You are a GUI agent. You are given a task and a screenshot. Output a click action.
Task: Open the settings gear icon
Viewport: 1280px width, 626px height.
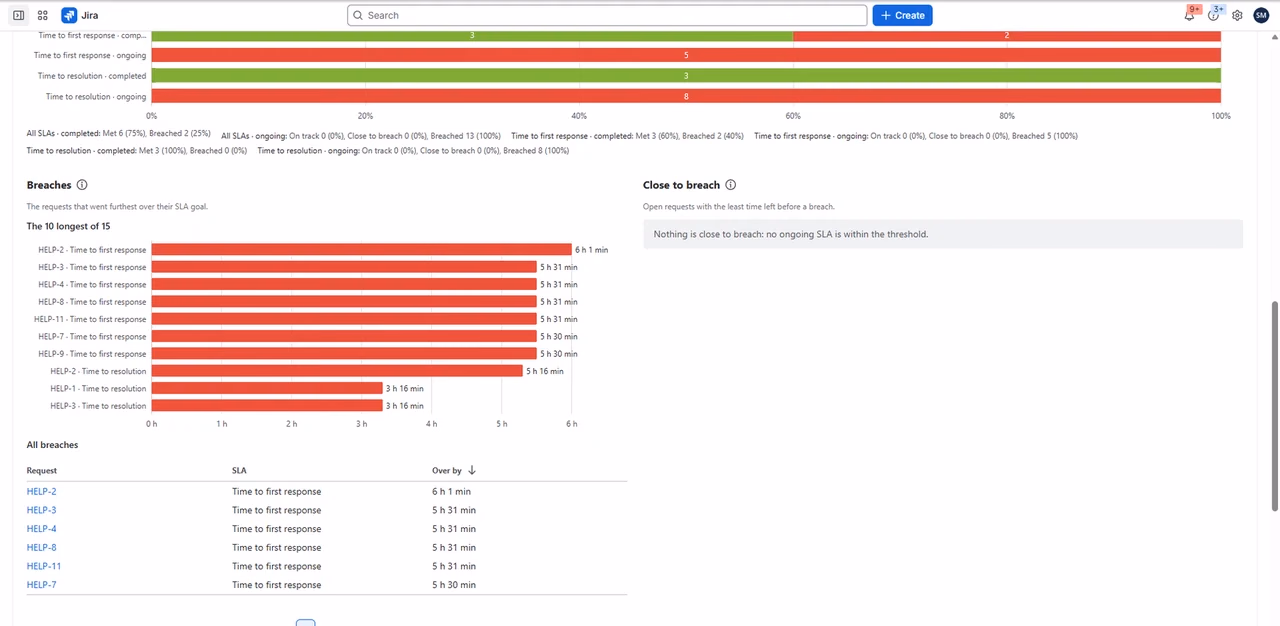coord(1237,15)
